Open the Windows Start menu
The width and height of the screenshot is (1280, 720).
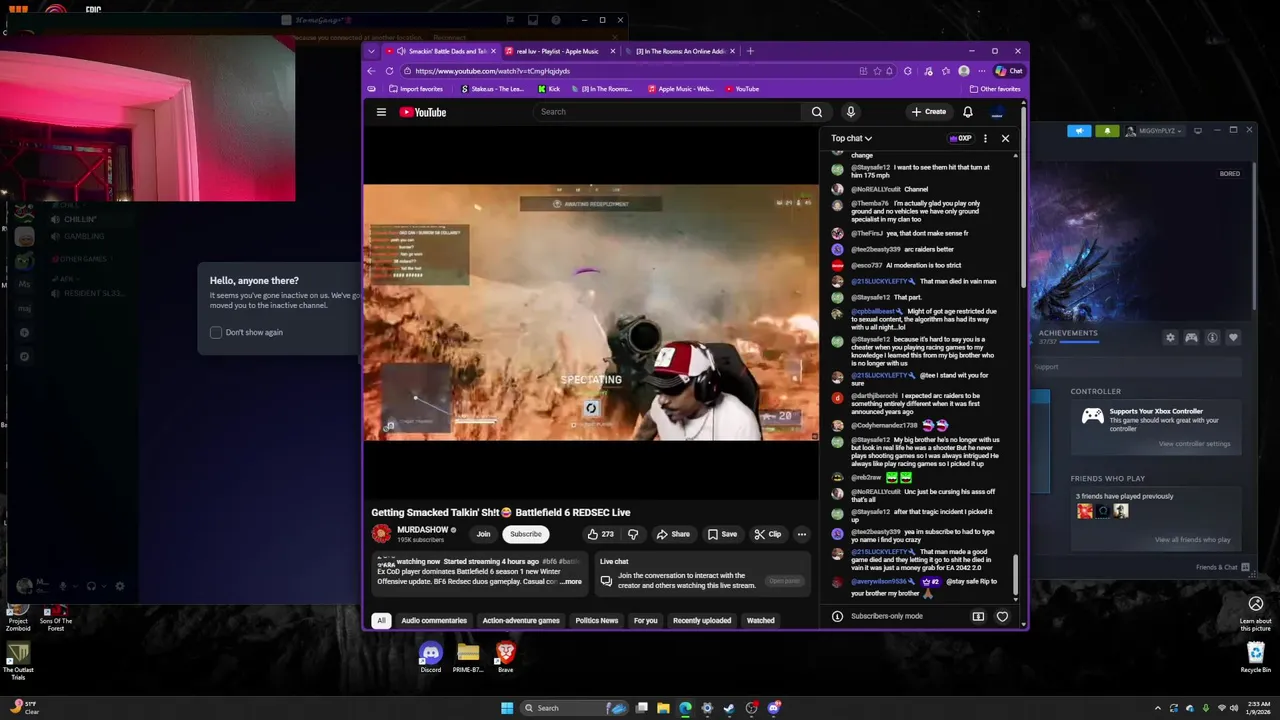[507, 708]
